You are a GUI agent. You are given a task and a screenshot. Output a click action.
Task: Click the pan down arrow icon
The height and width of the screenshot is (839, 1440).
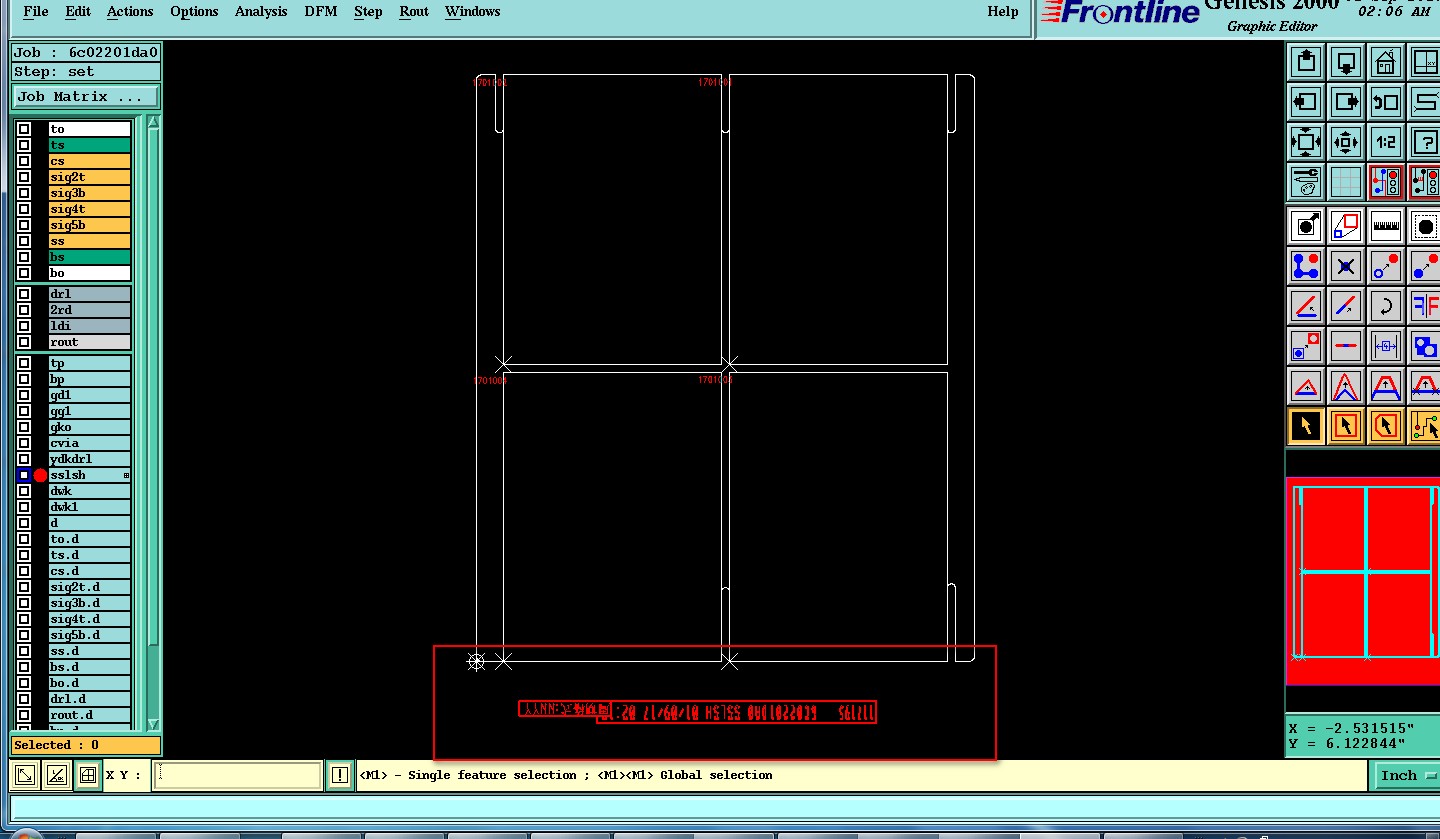[x=1346, y=62]
